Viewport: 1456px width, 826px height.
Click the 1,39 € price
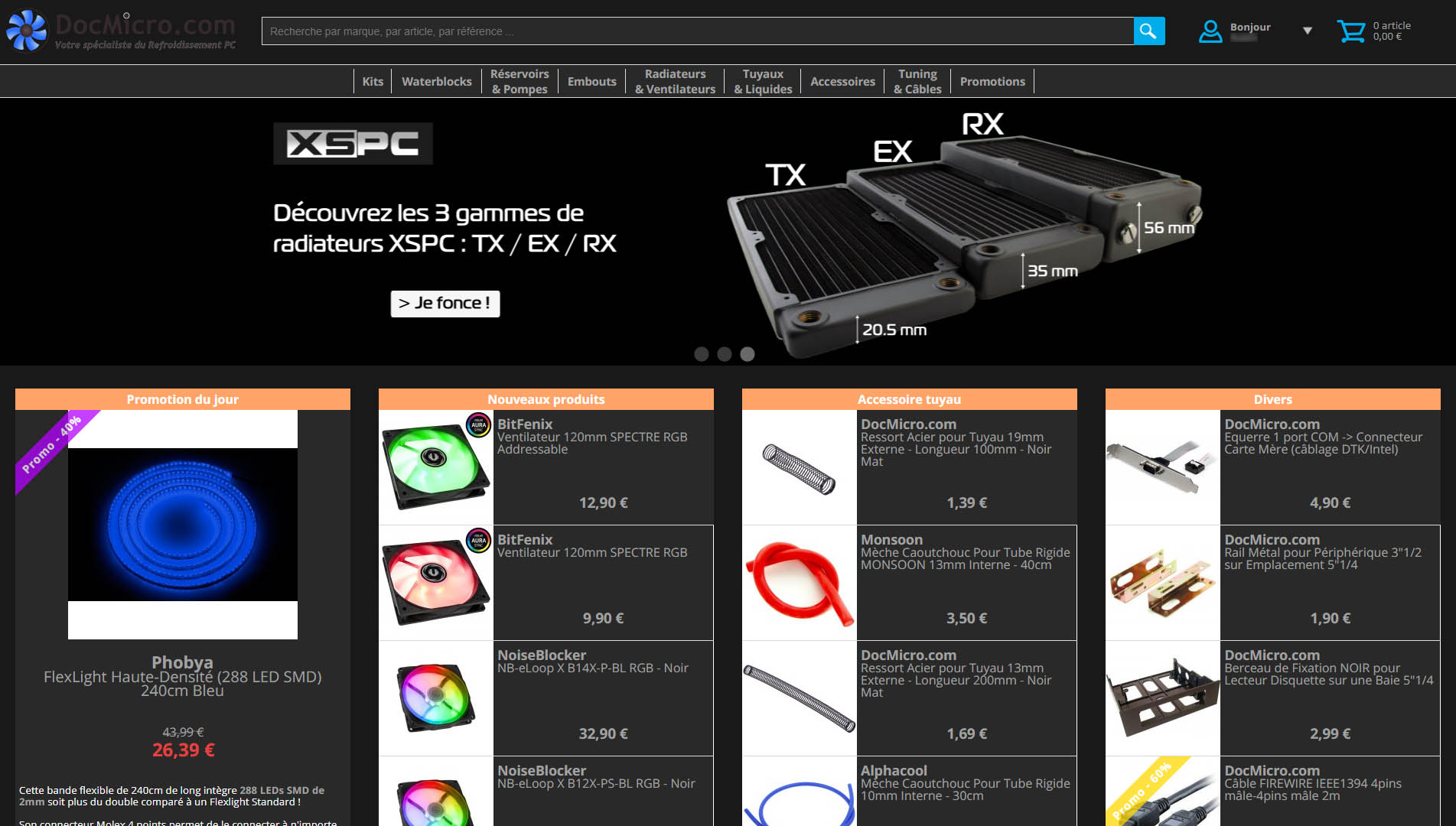[x=967, y=503]
